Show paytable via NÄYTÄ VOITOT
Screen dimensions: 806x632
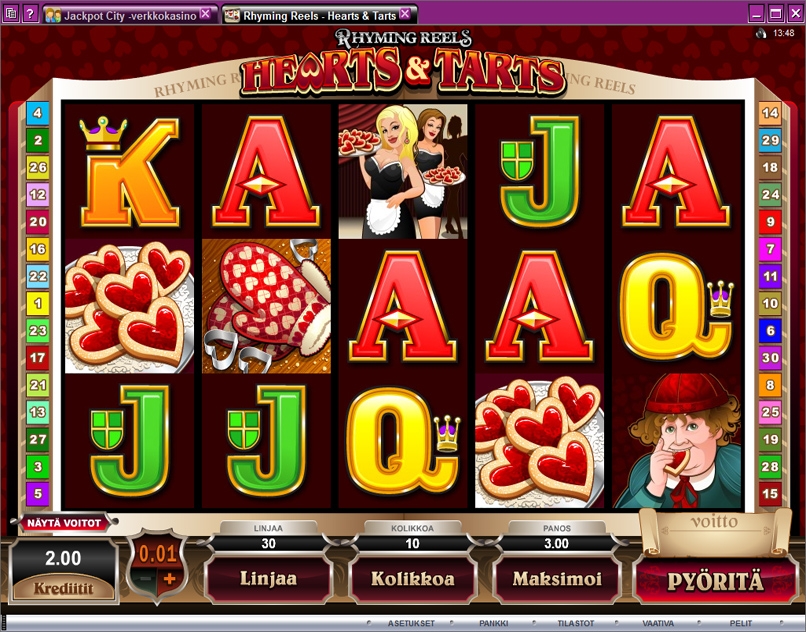64,523
